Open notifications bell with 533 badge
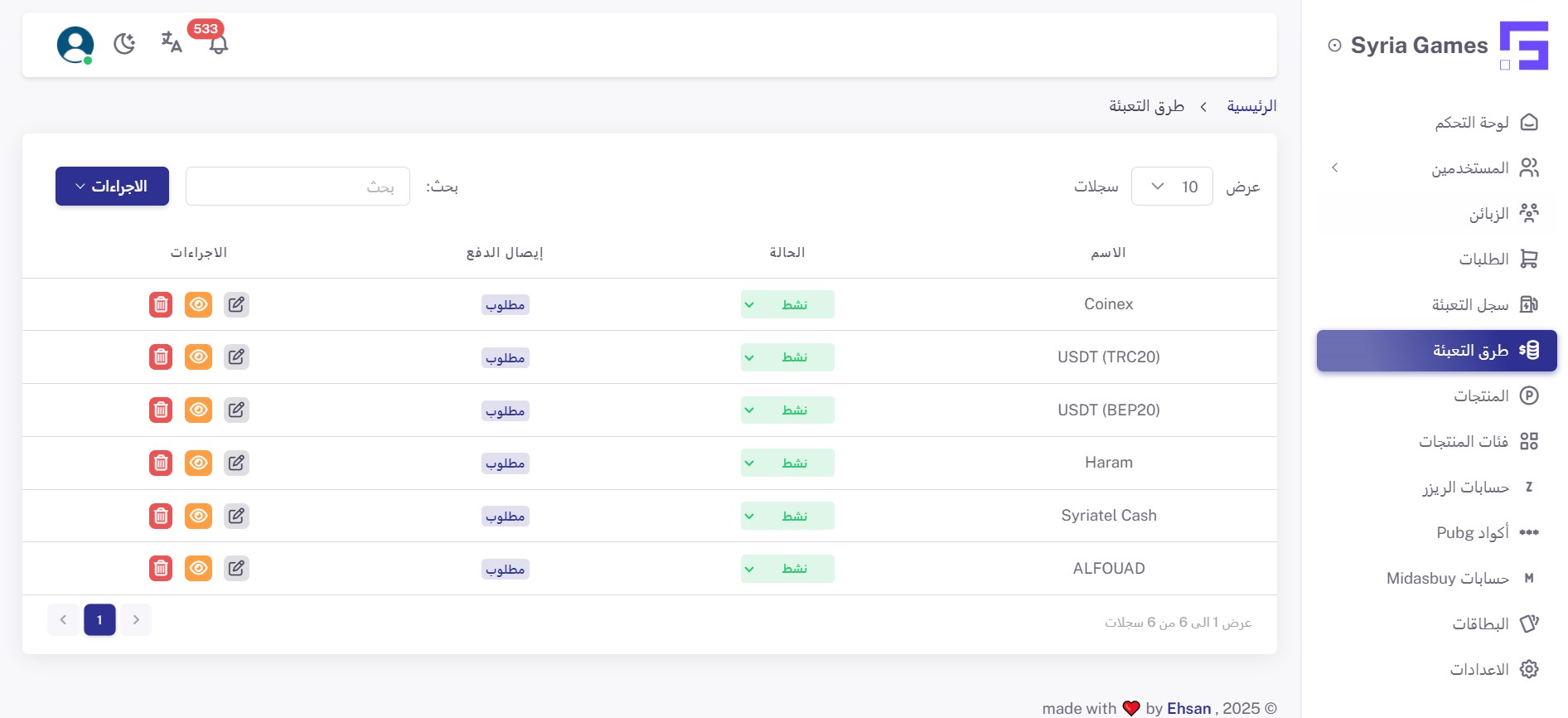 (x=218, y=43)
